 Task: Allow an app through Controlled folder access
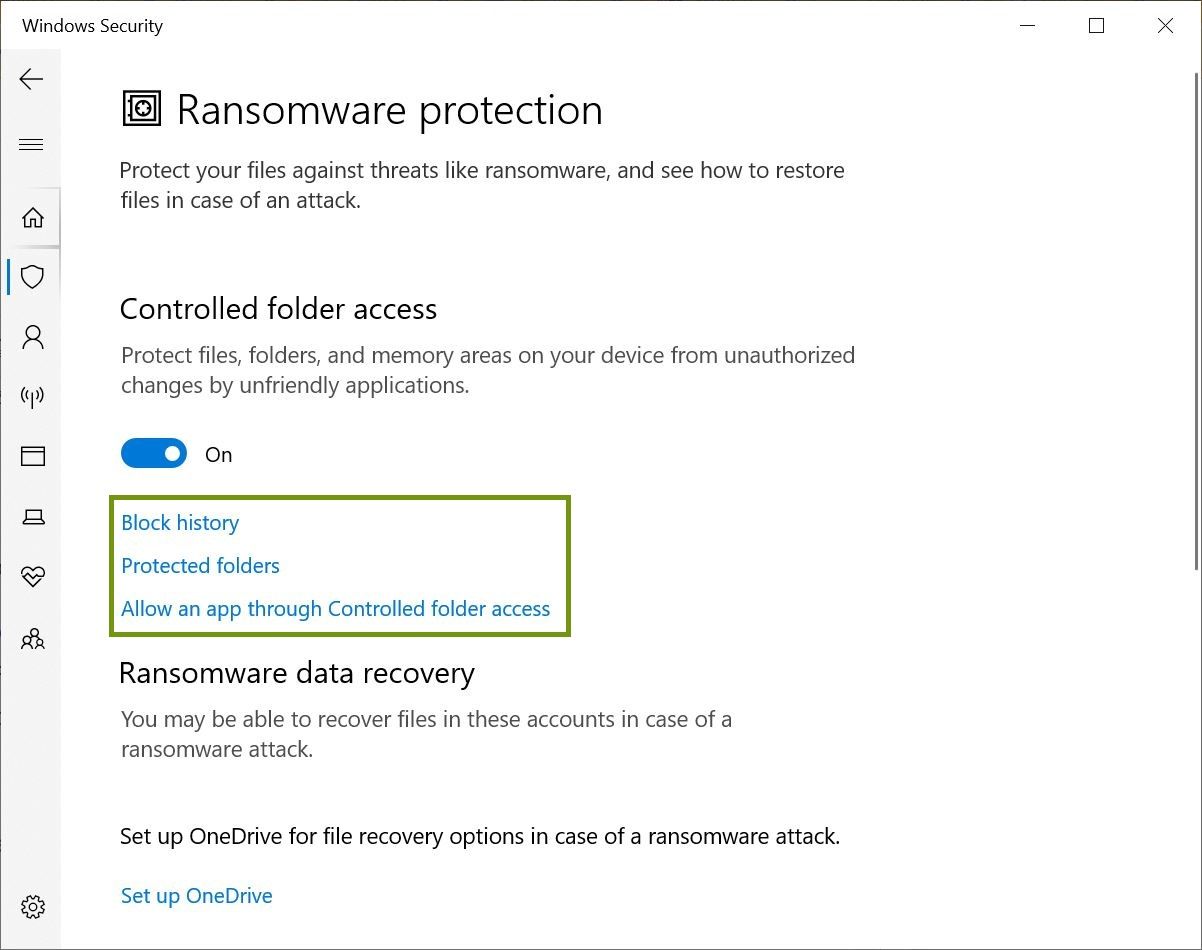click(335, 608)
